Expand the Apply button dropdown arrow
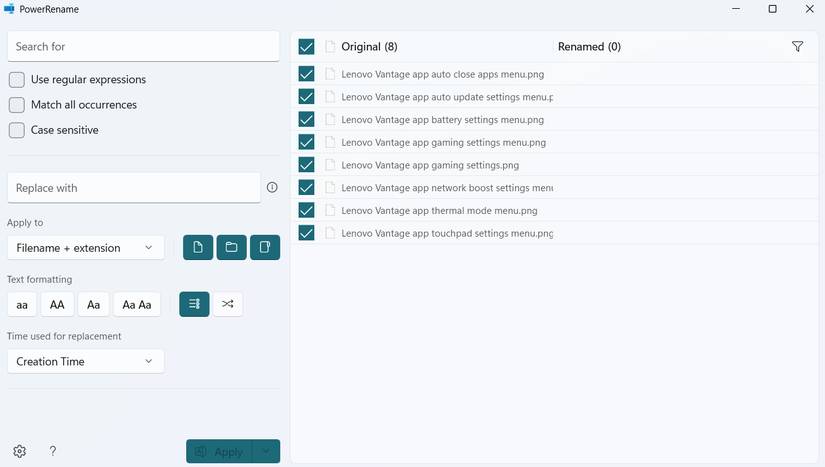 tap(266, 451)
